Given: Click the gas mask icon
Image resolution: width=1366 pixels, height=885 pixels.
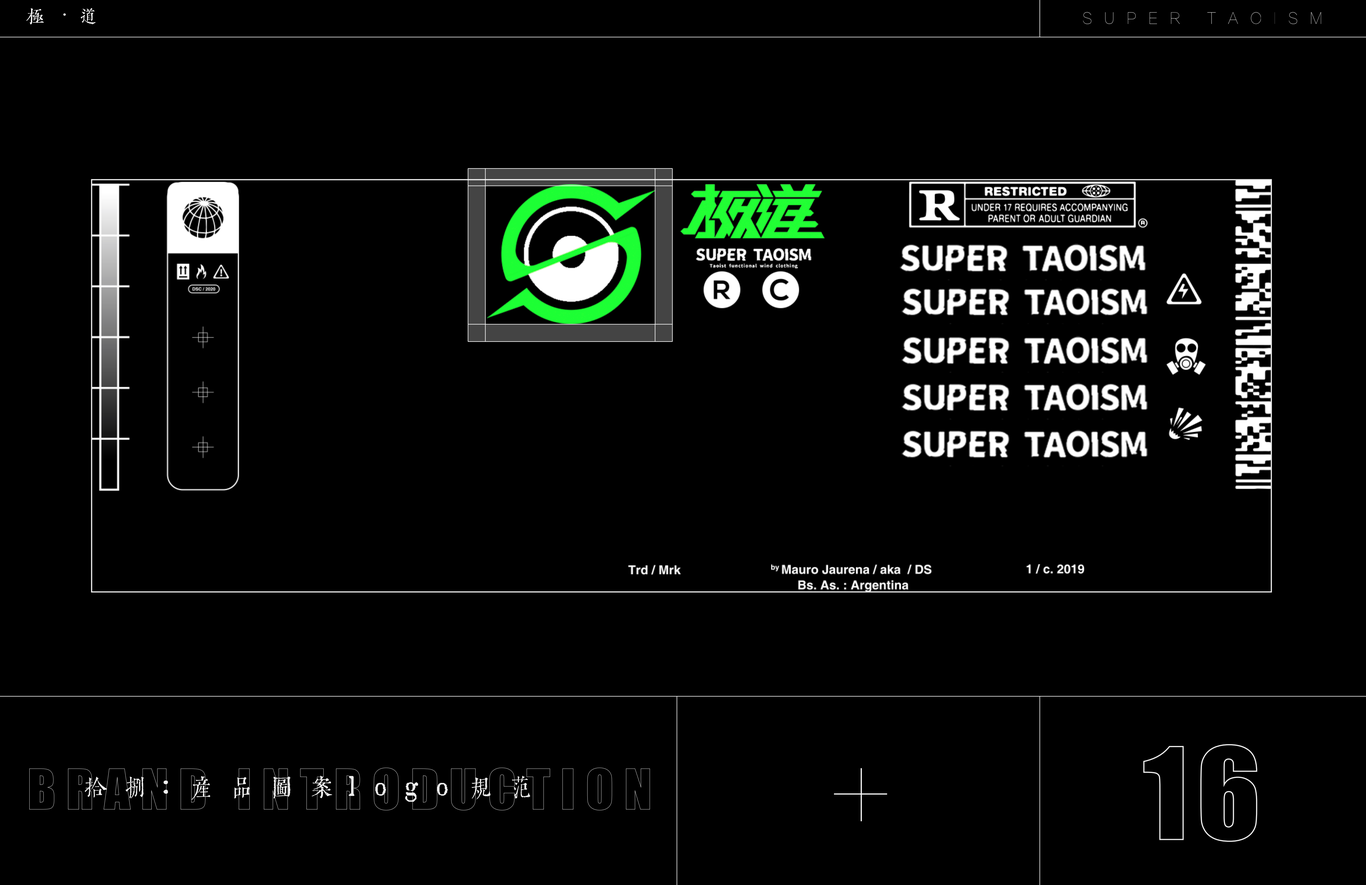Looking at the screenshot, I should (x=1186, y=356).
